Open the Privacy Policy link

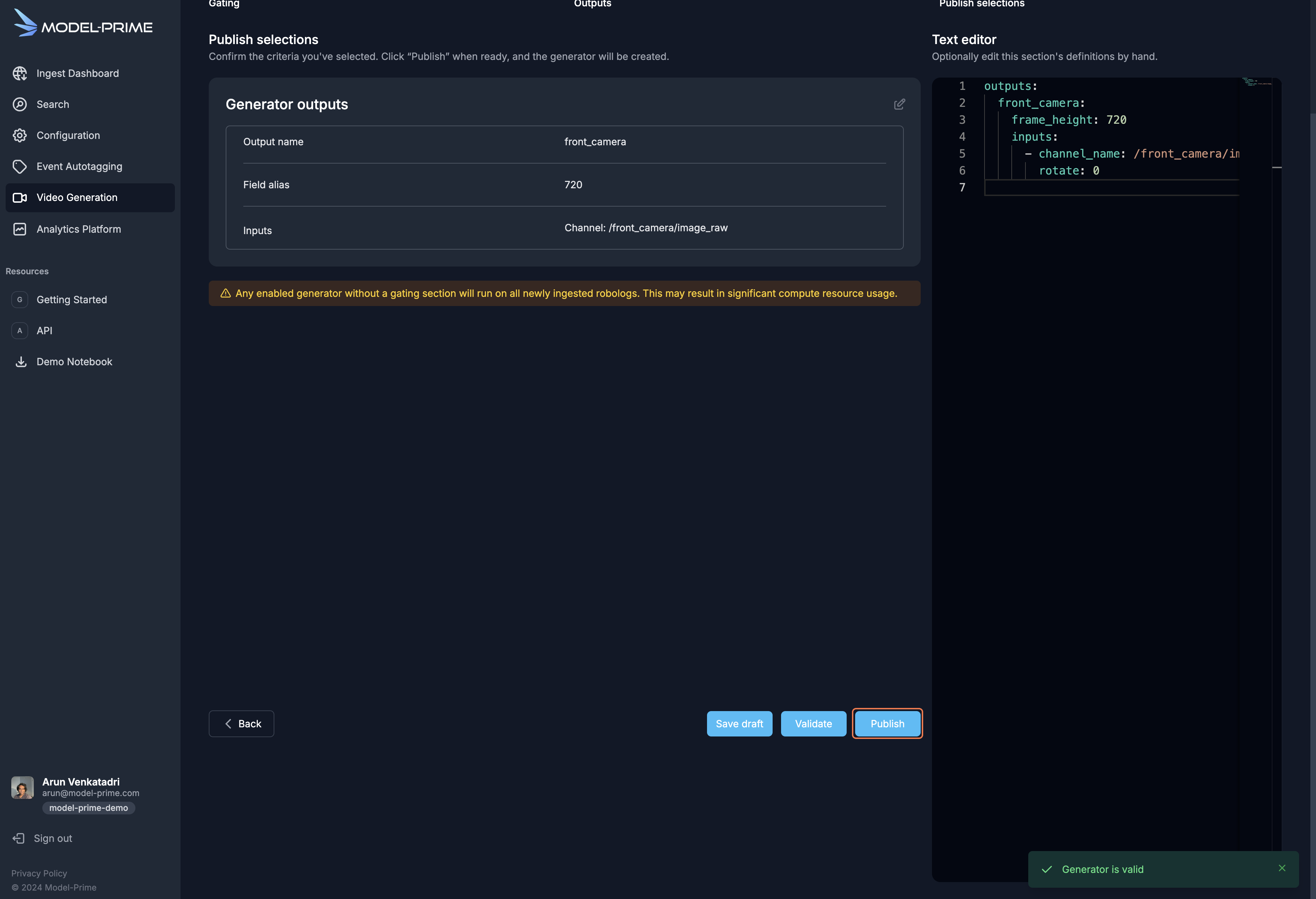tap(39, 874)
